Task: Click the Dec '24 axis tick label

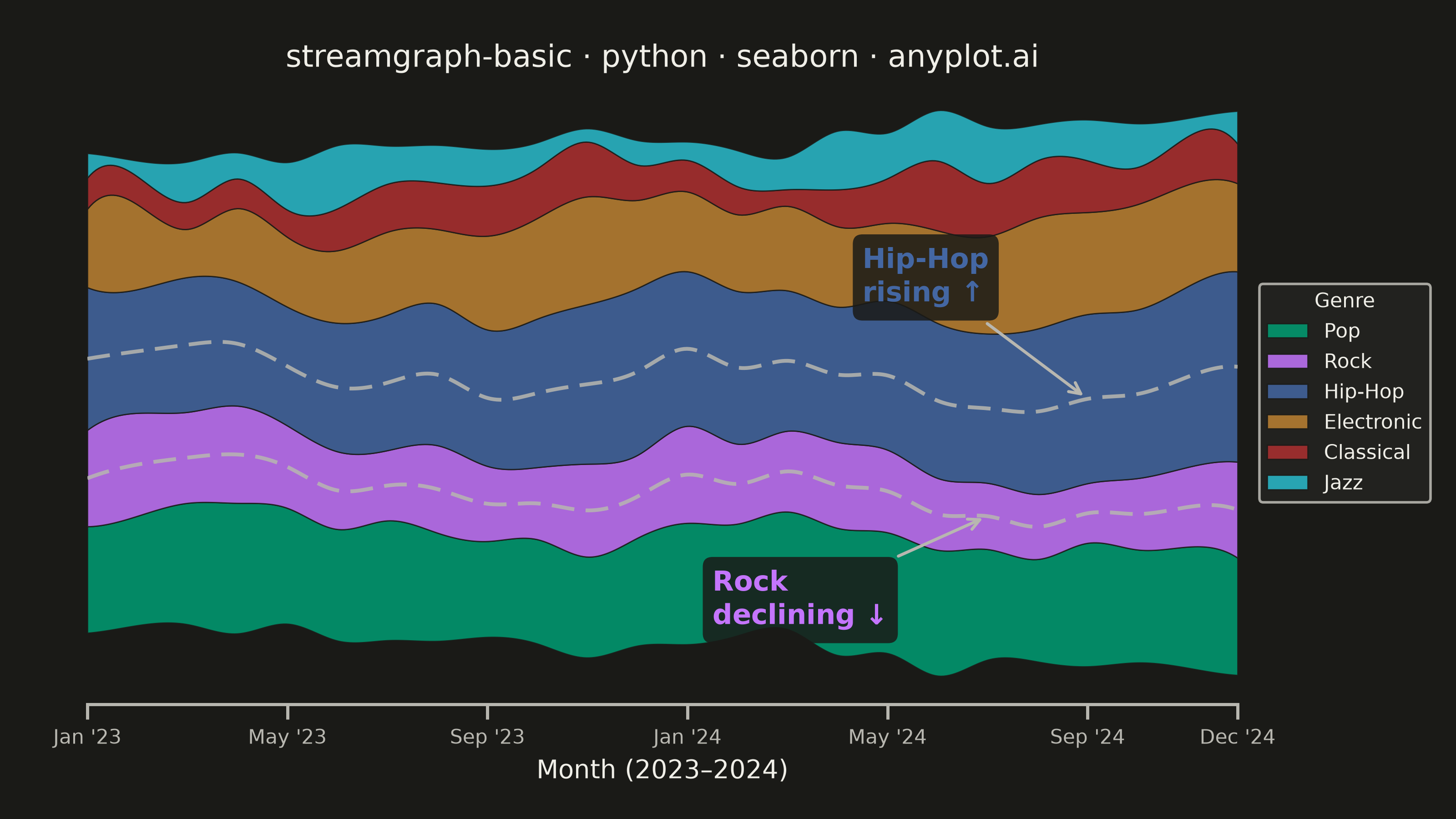Action: [1237, 737]
